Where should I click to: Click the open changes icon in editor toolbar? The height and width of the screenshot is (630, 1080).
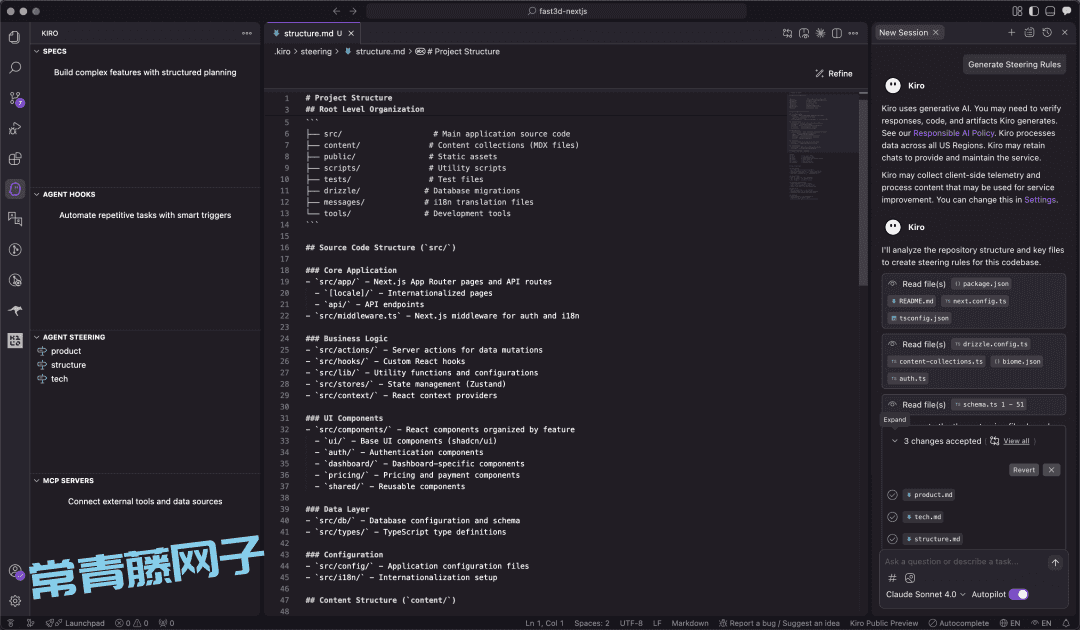787,33
